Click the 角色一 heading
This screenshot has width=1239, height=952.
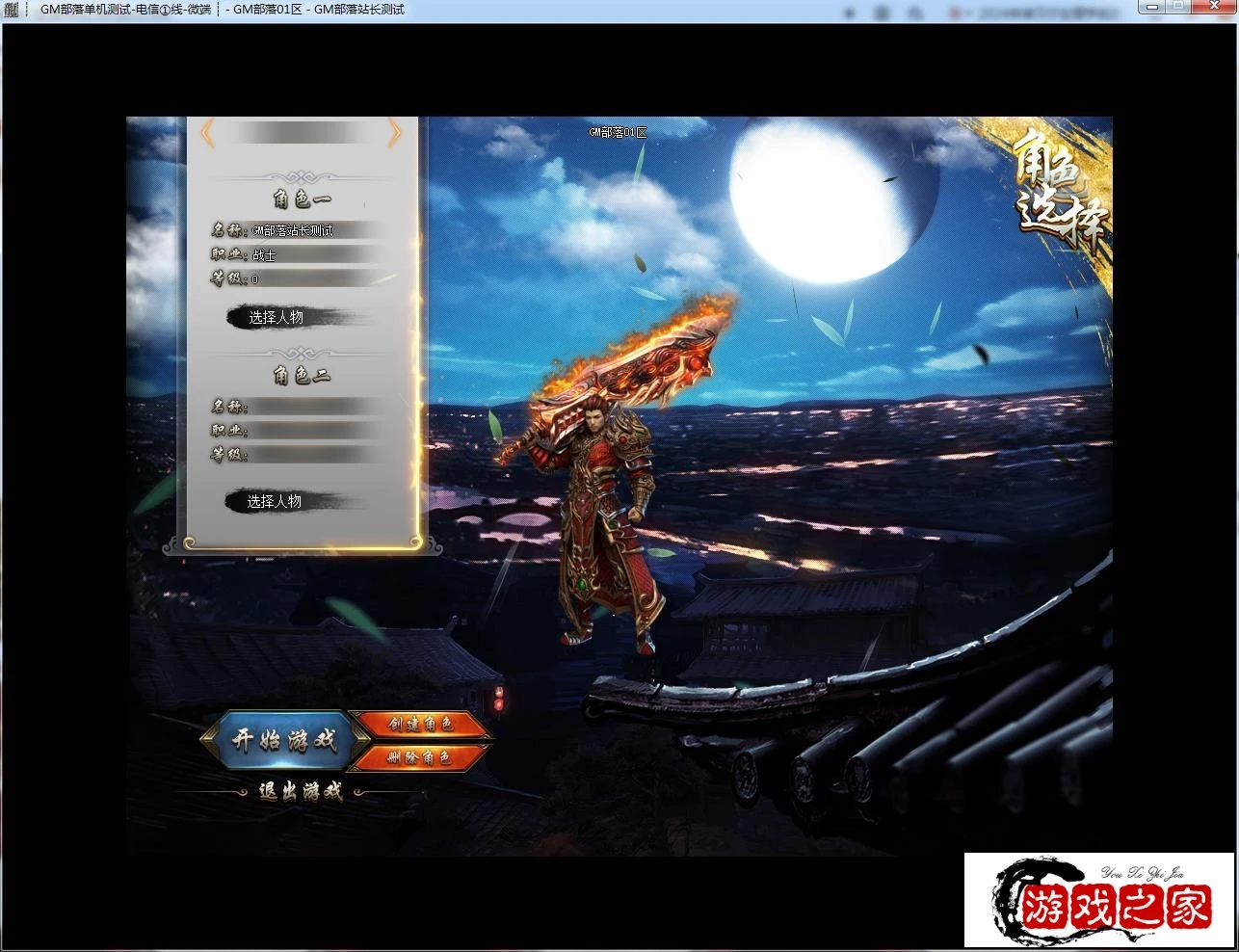301,199
